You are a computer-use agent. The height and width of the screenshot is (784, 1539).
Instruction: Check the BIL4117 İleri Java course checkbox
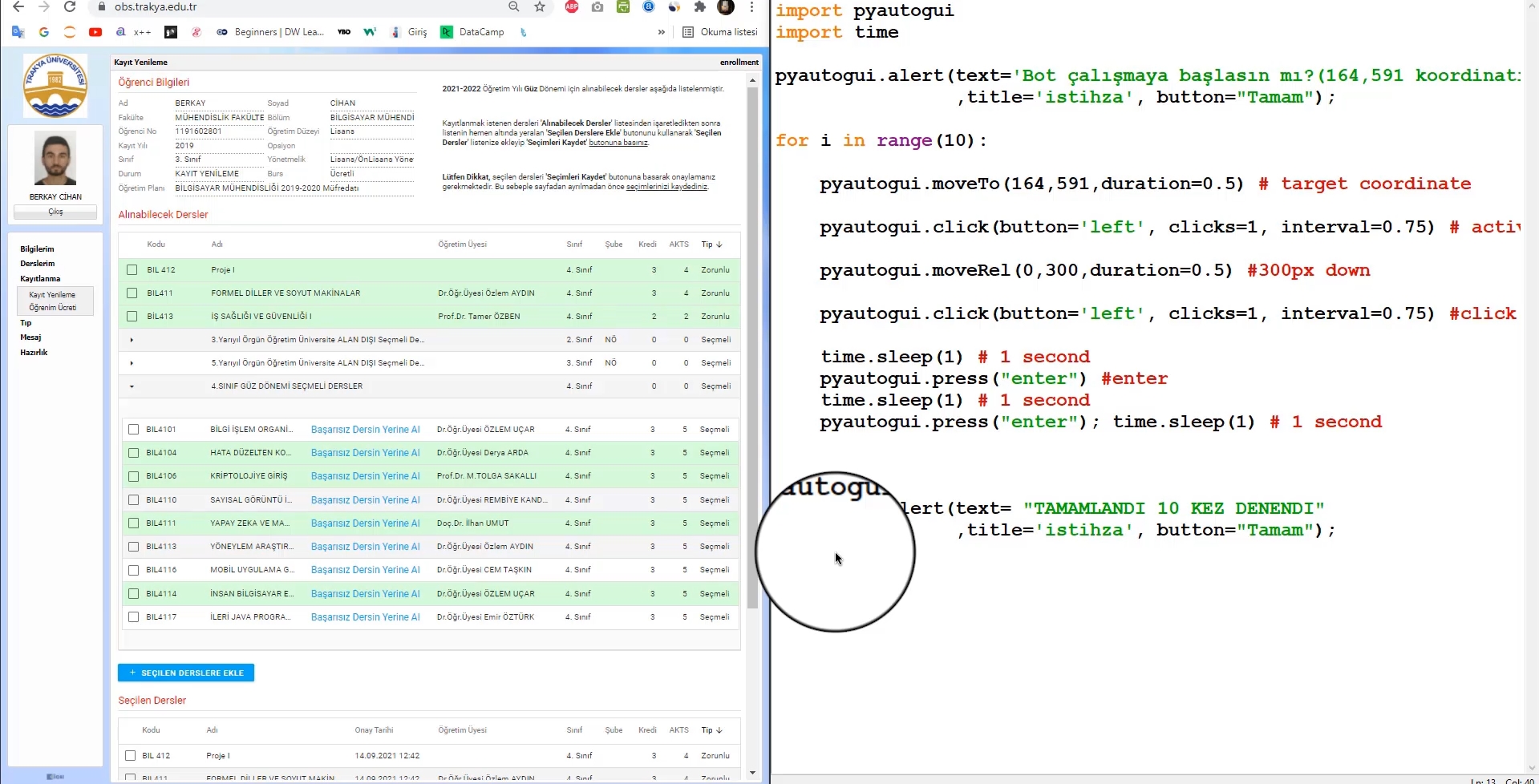[134, 617]
